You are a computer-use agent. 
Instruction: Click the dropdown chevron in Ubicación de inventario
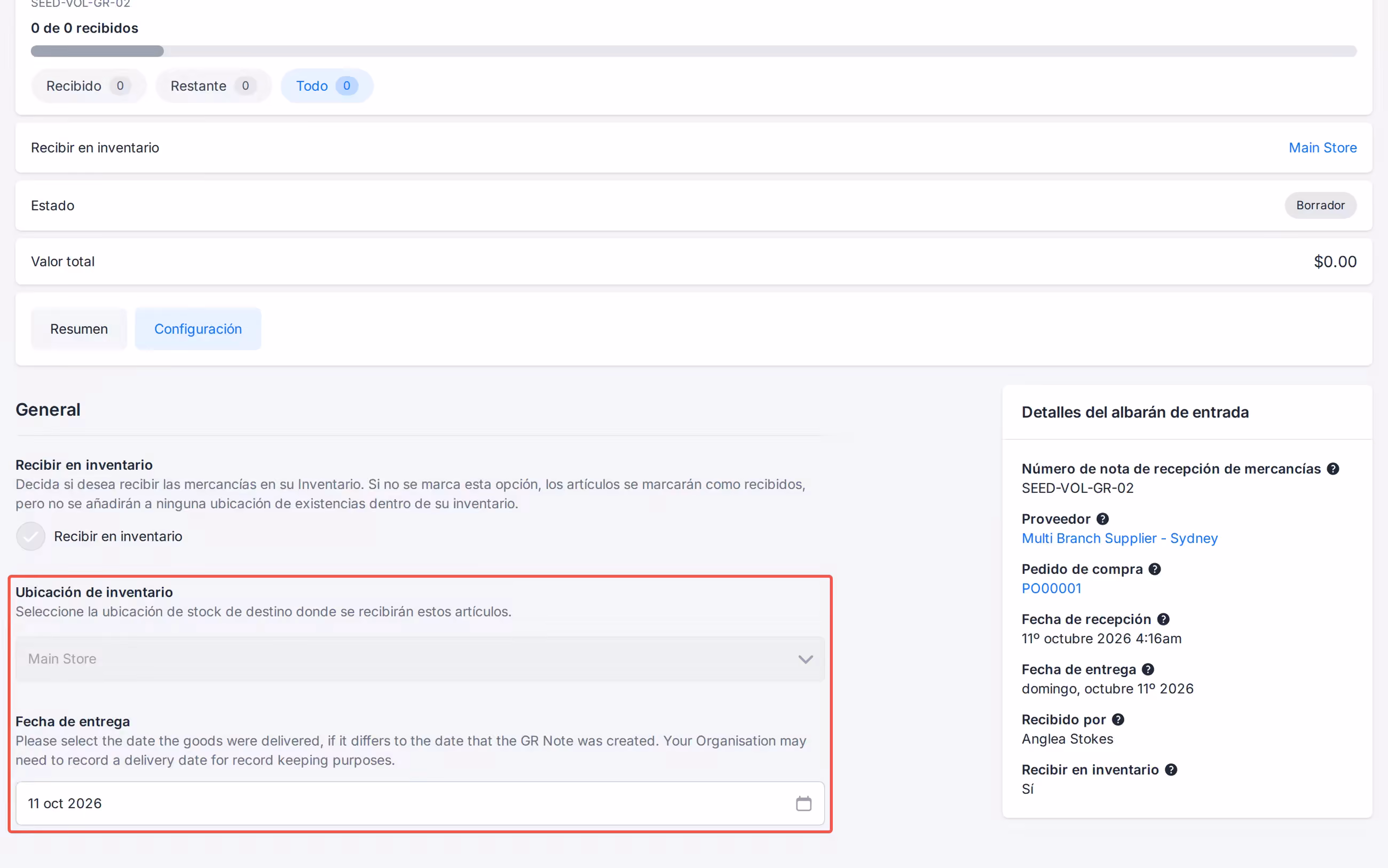[806, 660]
